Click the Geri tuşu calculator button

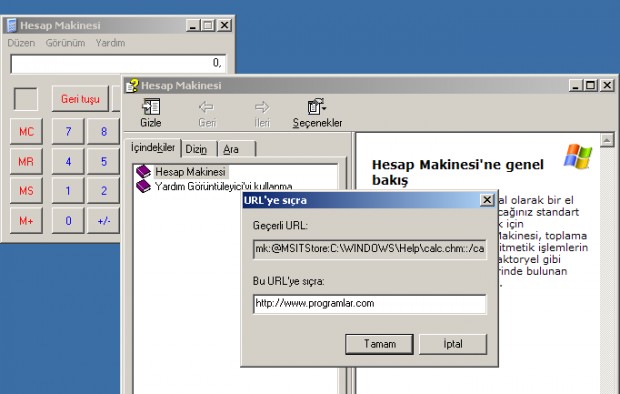tap(80, 99)
